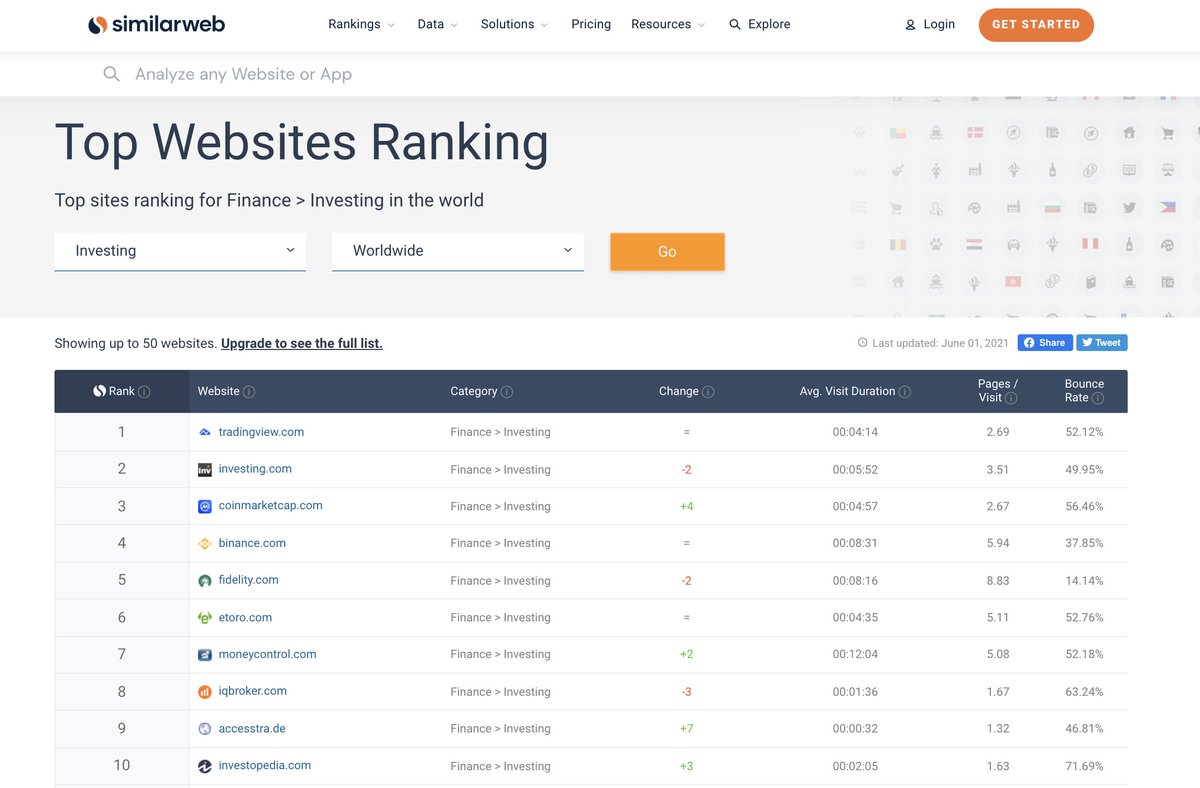
Task: Open the Investing category dropdown
Action: [x=180, y=251]
